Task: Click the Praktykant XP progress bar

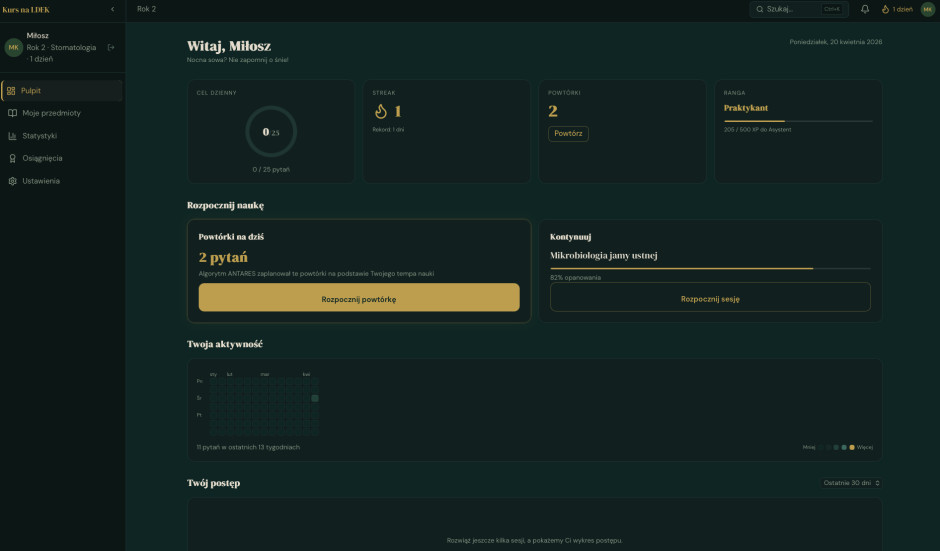Action: tap(798, 121)
